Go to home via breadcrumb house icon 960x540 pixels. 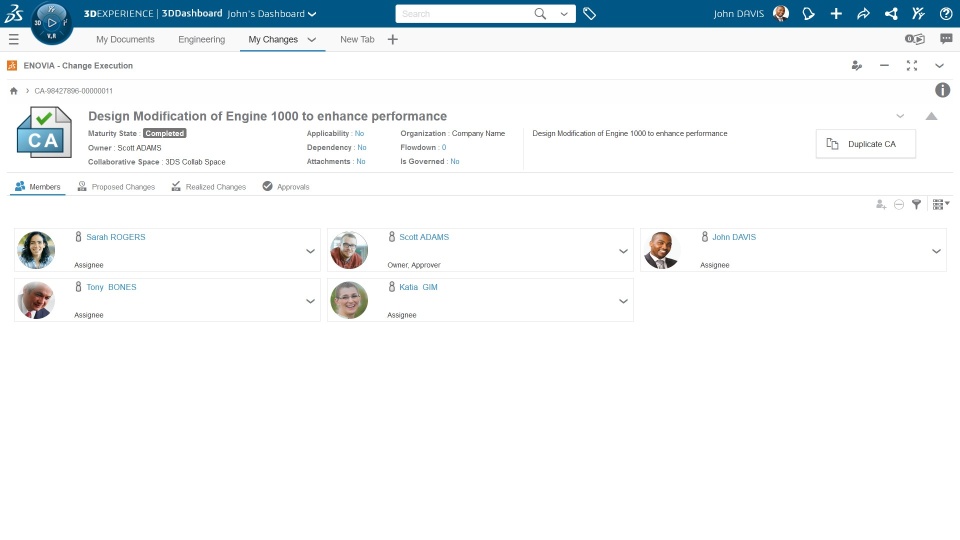13,91
